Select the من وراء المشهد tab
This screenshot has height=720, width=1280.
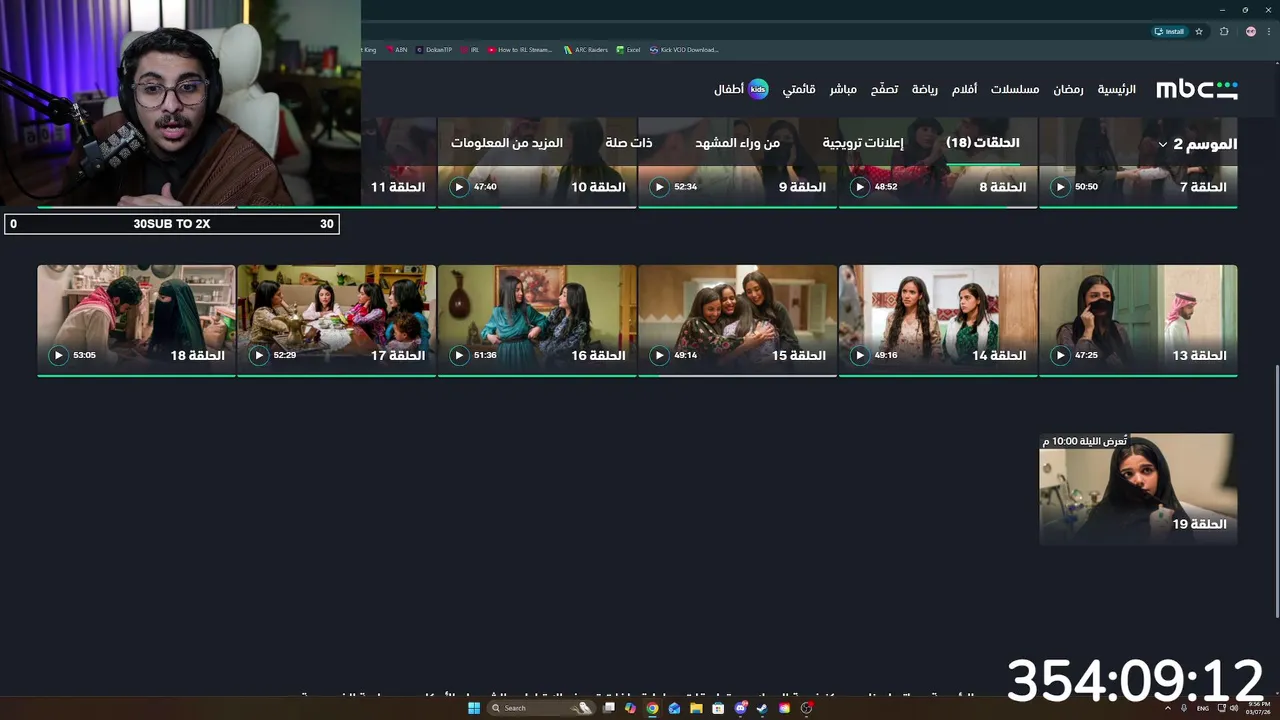pyautogui.click(x=738, y=143)
